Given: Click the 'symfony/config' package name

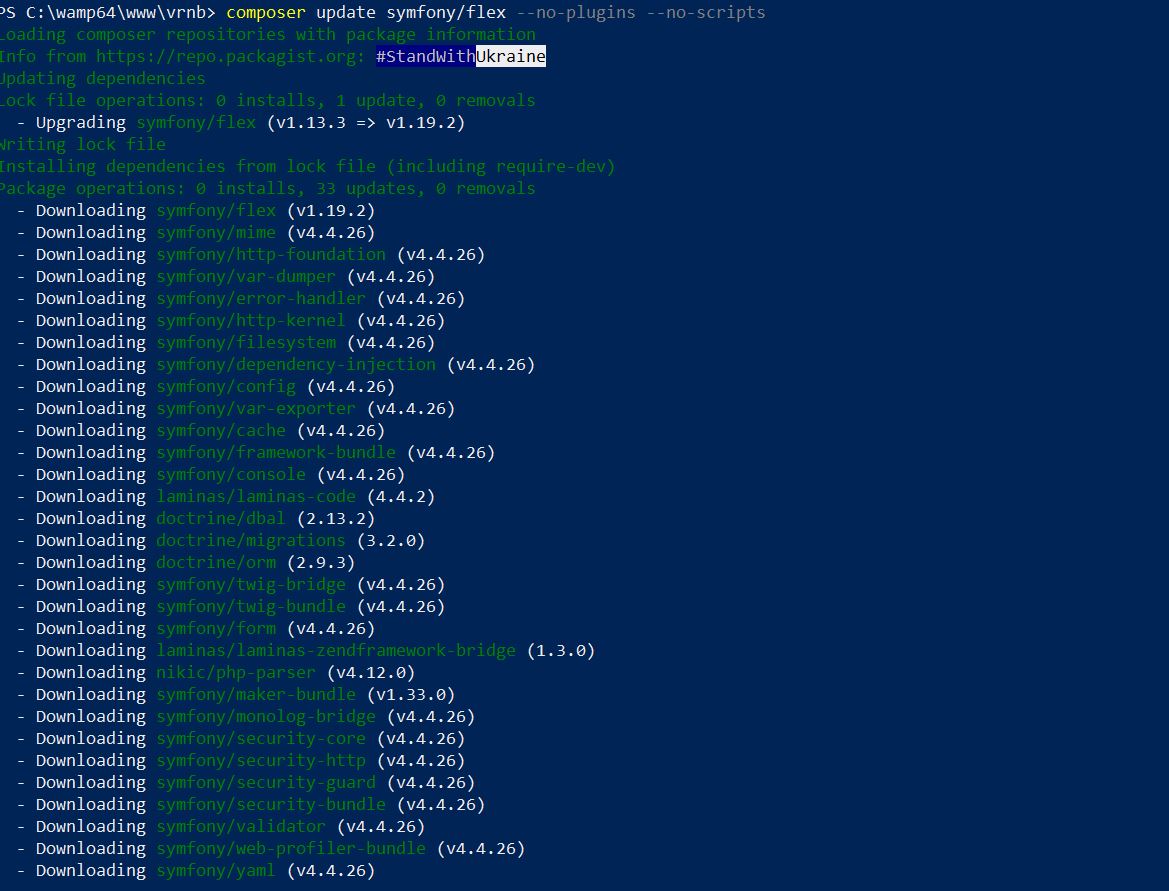Looking at the screenshot, I should pos(226,386).
